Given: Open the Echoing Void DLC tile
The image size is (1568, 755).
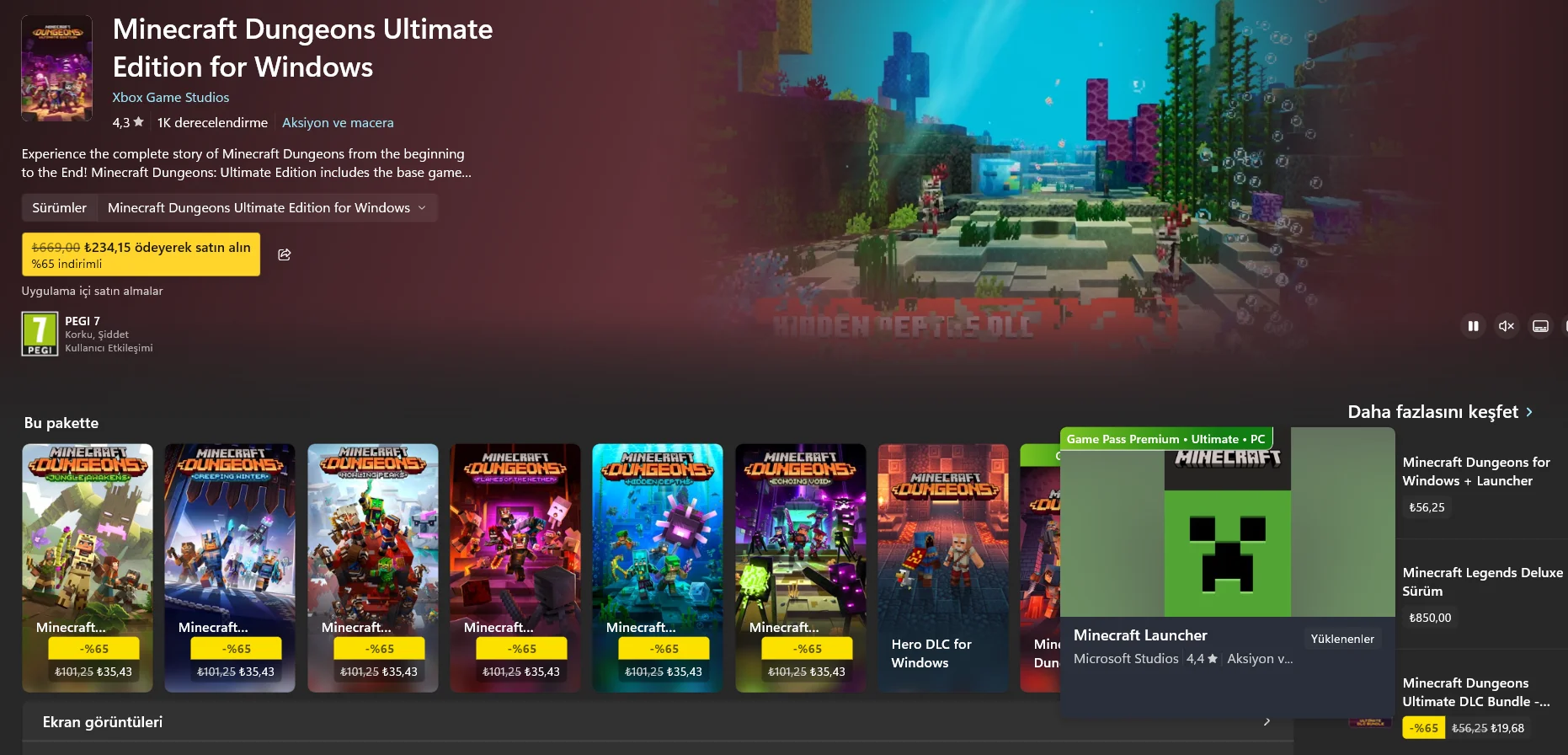Looking at the screenshot, I should [801, 568].
